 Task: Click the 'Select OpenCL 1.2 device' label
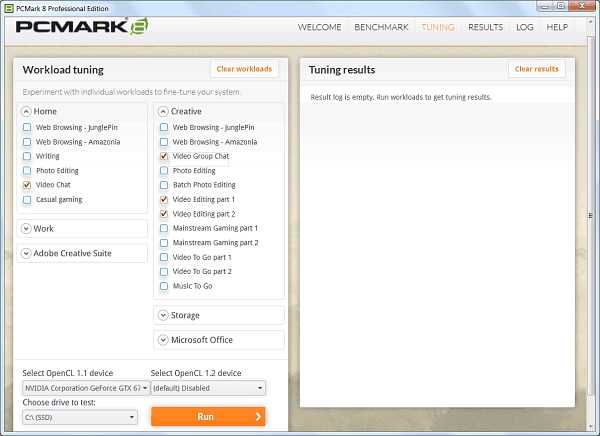pyautogui.click(x=196, y=373)
